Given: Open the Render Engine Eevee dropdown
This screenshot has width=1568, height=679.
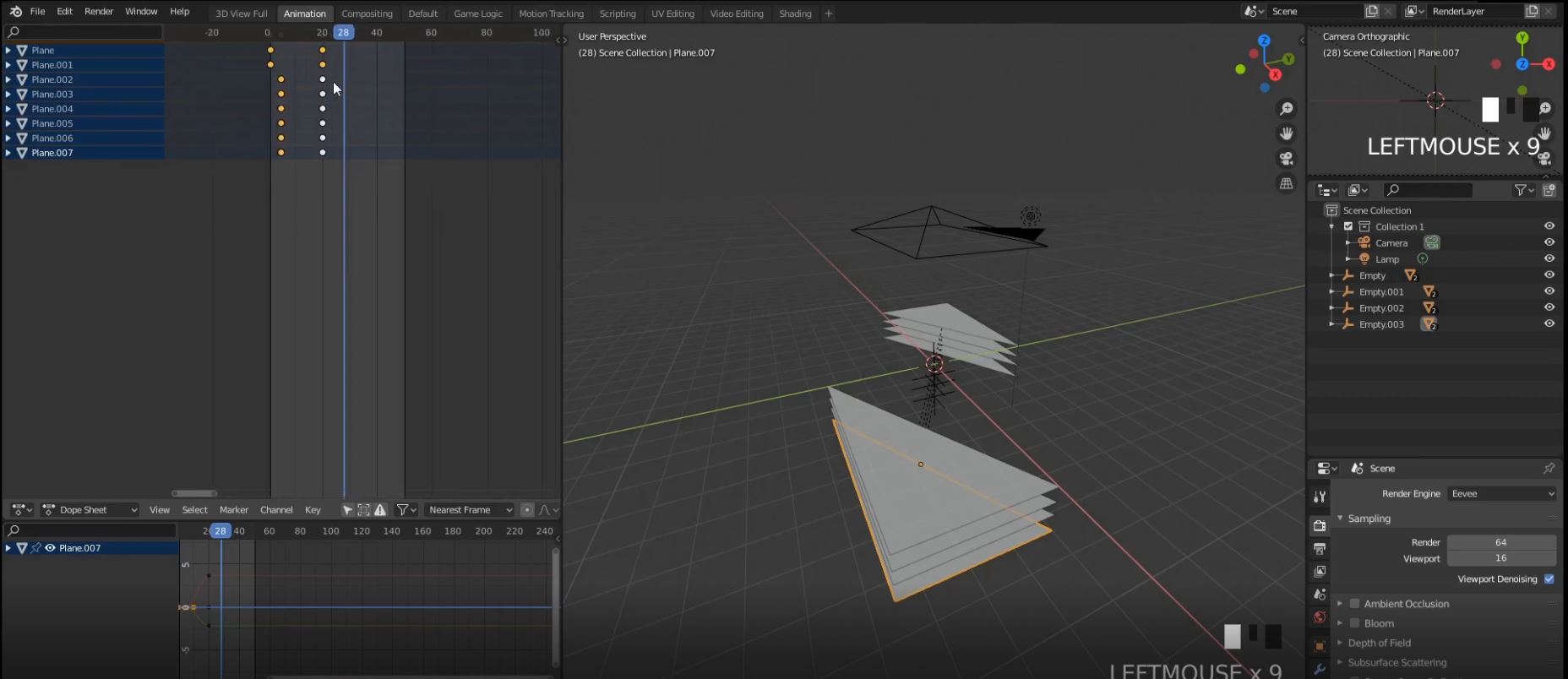Looking at the screenshot, I should click(x=1501, y=494).
